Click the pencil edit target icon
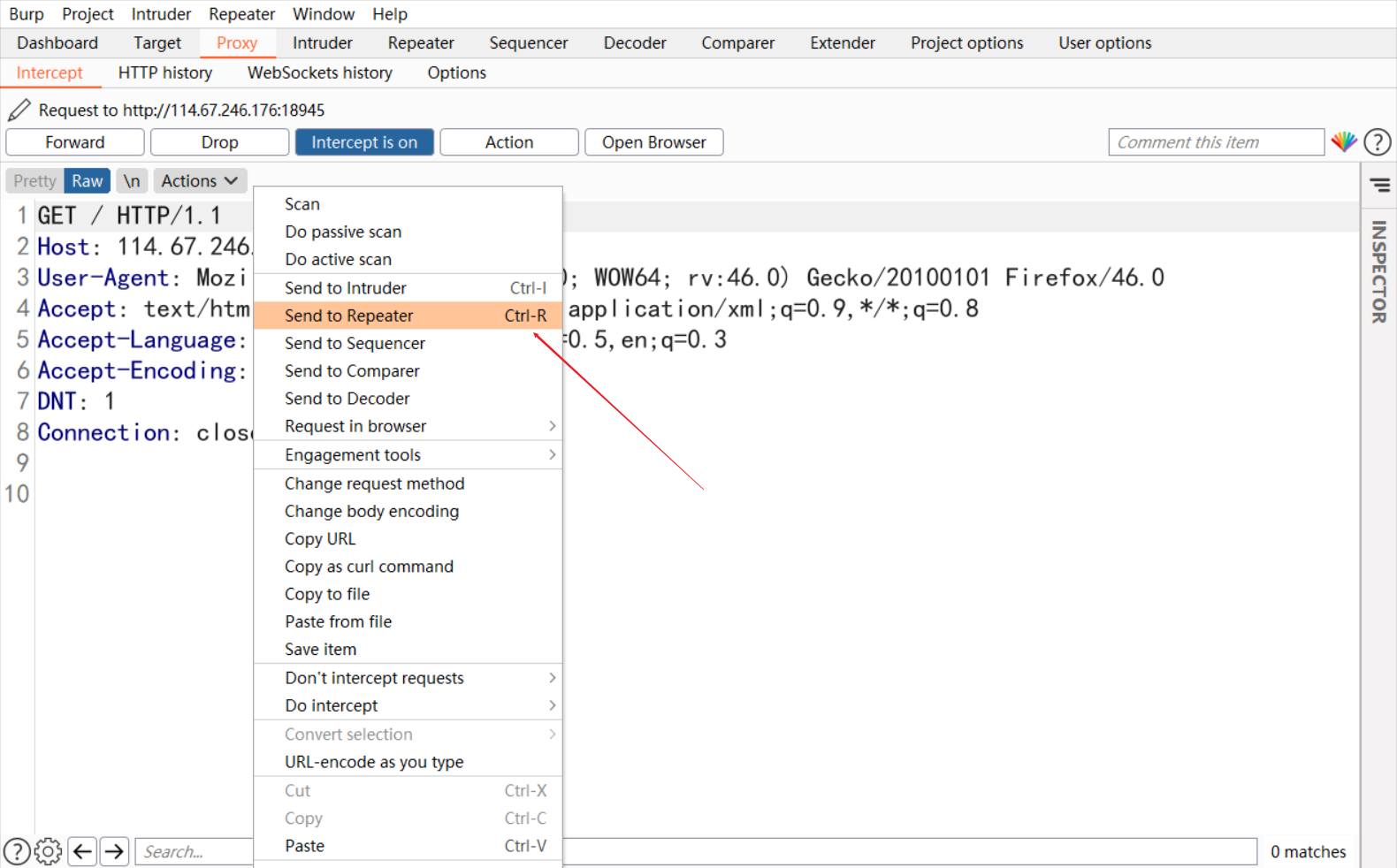Viewport: 1397px width, 868px height. (19, 110)
